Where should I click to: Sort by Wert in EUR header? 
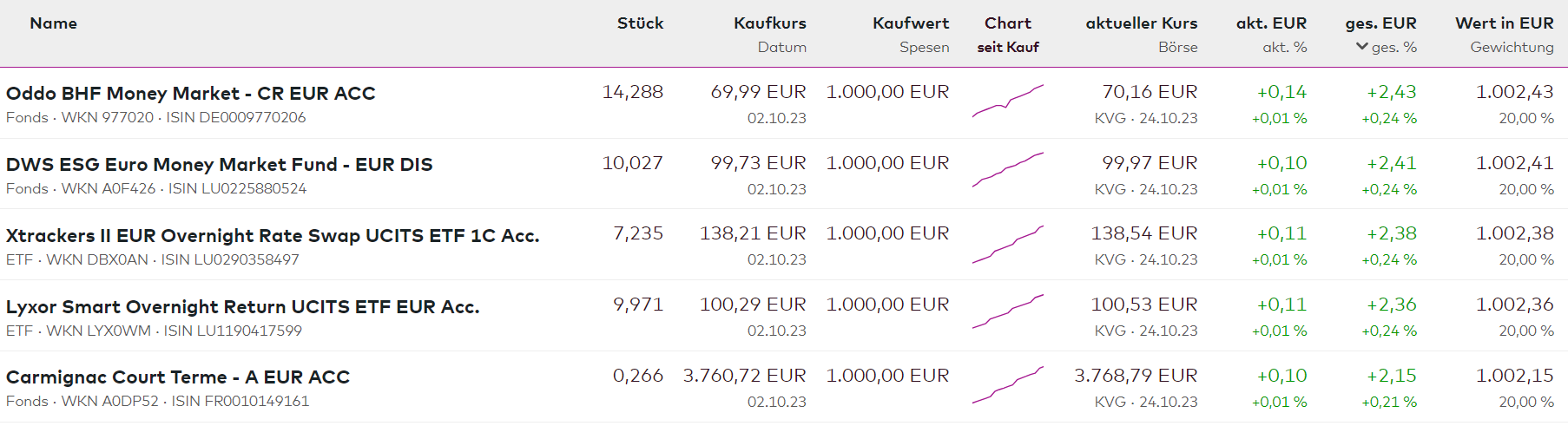pyautogui.click(x=1504, y=23)
